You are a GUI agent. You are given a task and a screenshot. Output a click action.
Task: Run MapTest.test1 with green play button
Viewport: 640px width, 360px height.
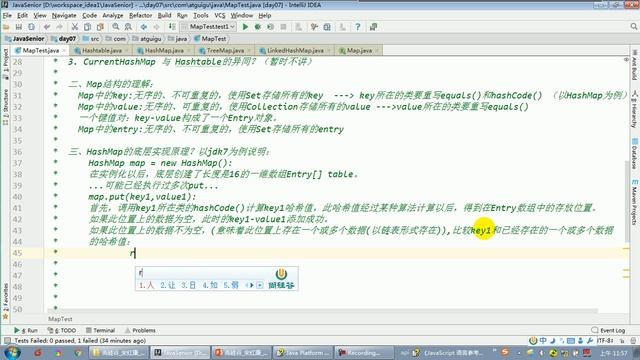coord(245,27)
